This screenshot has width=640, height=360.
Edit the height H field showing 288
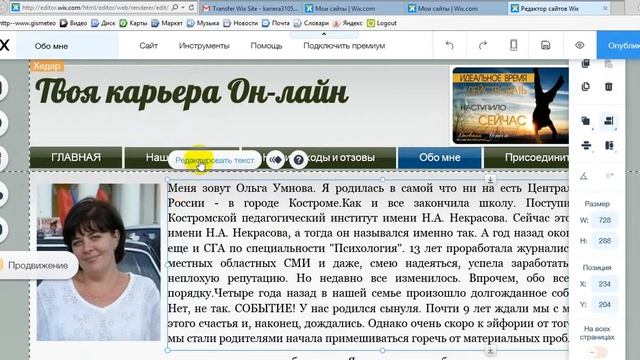coord(604,241)
